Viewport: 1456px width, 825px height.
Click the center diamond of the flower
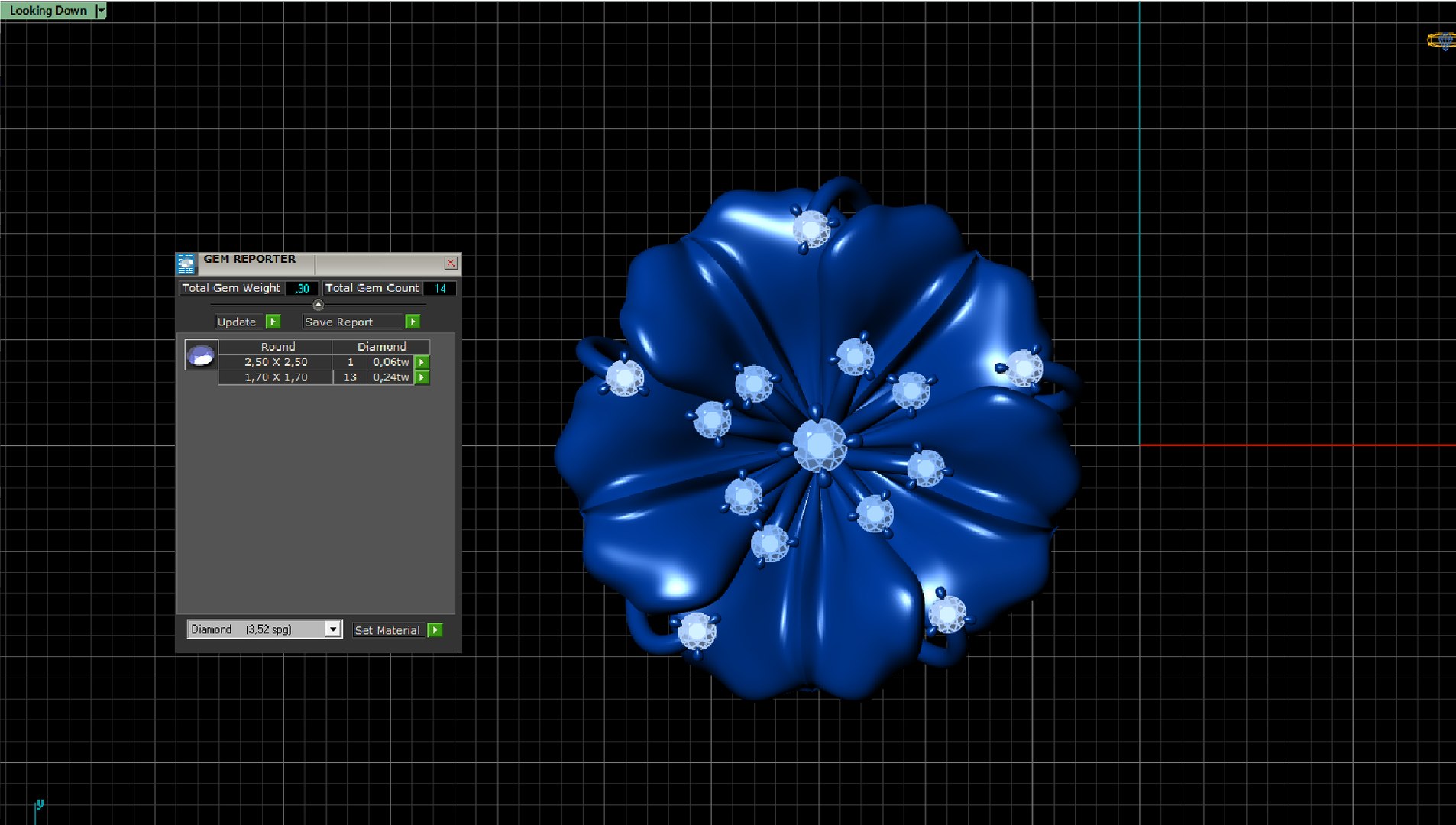tap(820, 445)
